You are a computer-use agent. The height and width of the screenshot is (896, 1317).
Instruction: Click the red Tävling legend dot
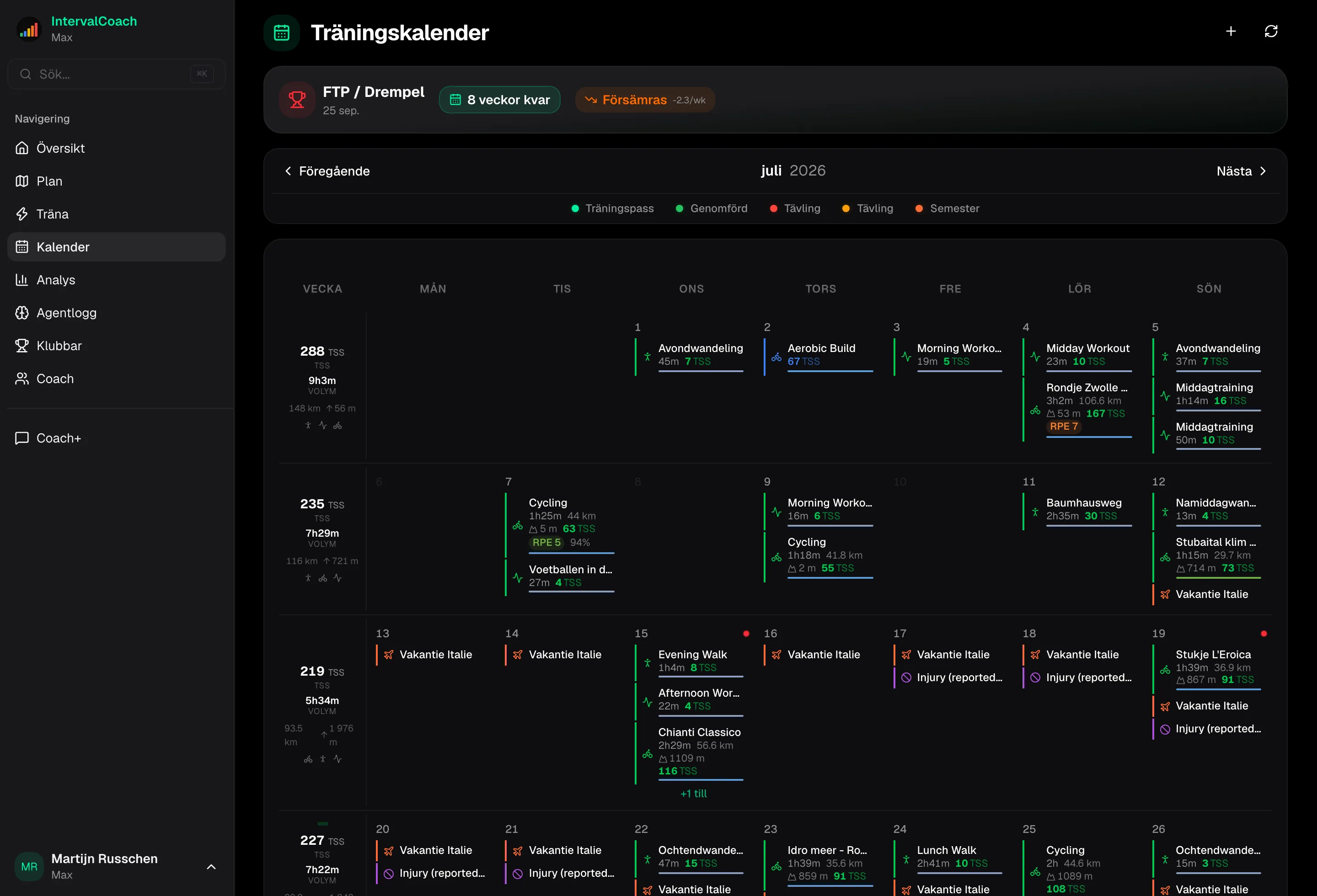tap(774, 208)
